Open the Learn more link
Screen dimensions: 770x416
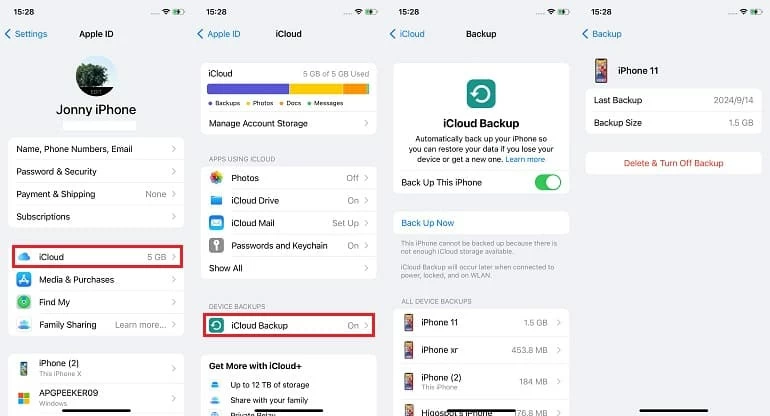pyautogui.click(x=525, y=159)
